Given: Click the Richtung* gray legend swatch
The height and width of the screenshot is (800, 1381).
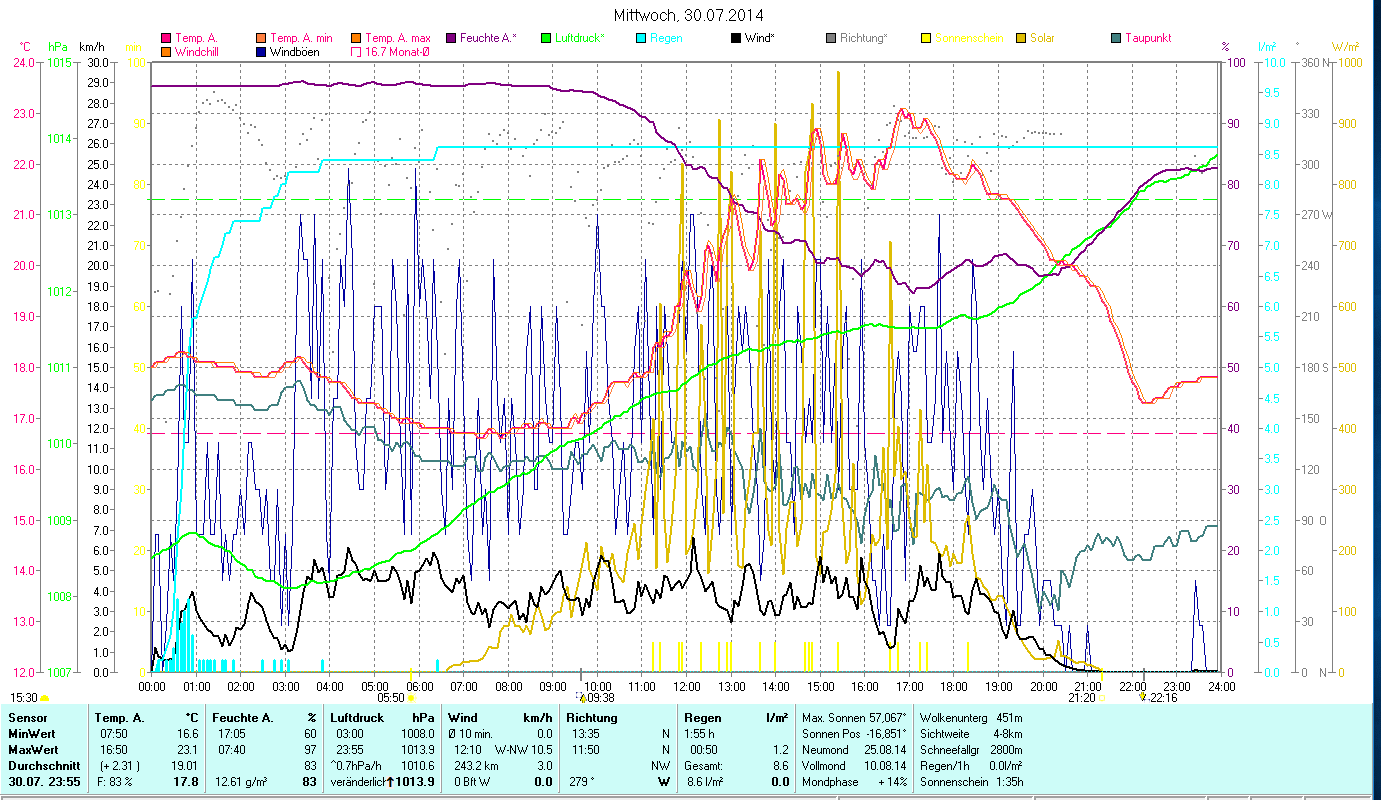Looking at the screenshot, I should pos(831,38).
